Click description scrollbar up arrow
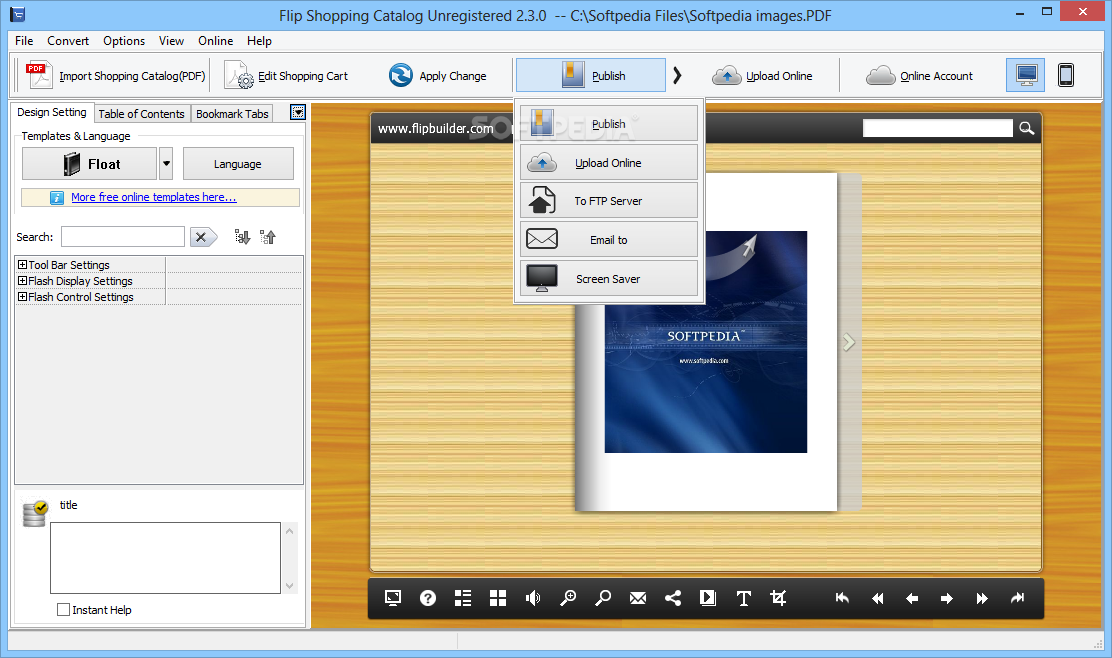Viewport: 1112px width, 658px height. (289, 530)
